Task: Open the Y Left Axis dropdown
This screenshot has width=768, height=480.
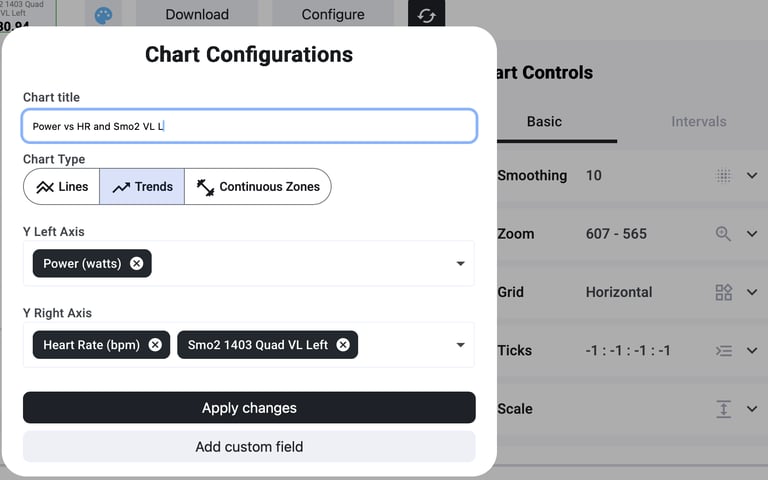Action: tap(460, 264)
